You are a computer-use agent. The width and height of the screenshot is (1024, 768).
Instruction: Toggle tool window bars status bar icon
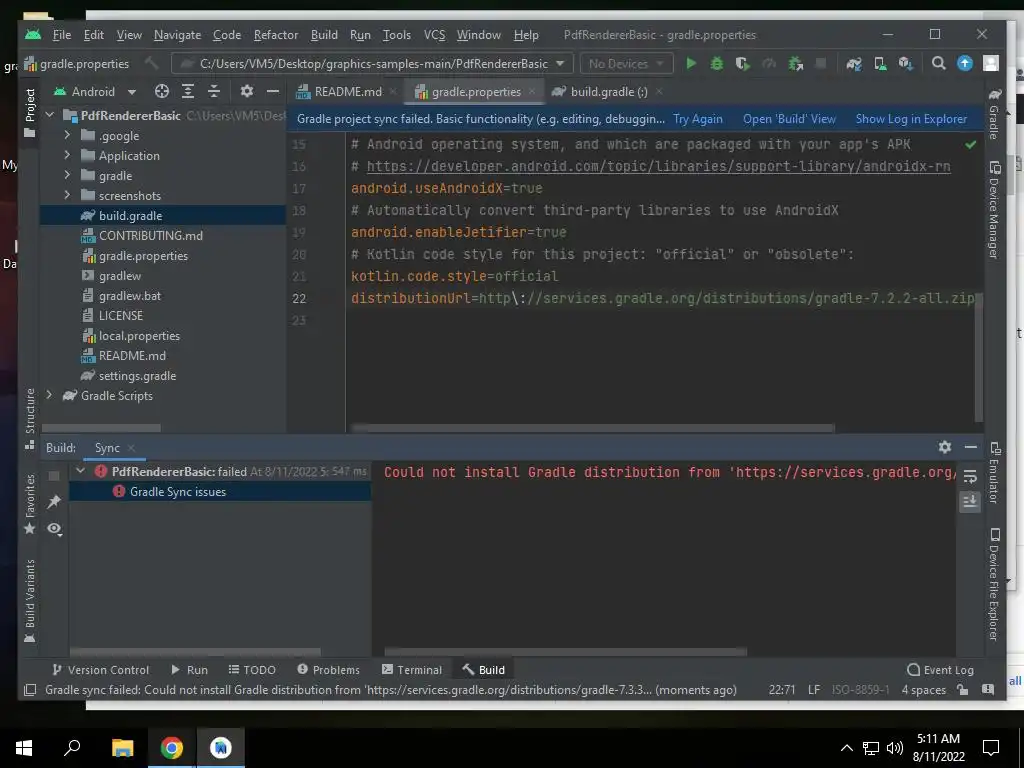(29, 690)
